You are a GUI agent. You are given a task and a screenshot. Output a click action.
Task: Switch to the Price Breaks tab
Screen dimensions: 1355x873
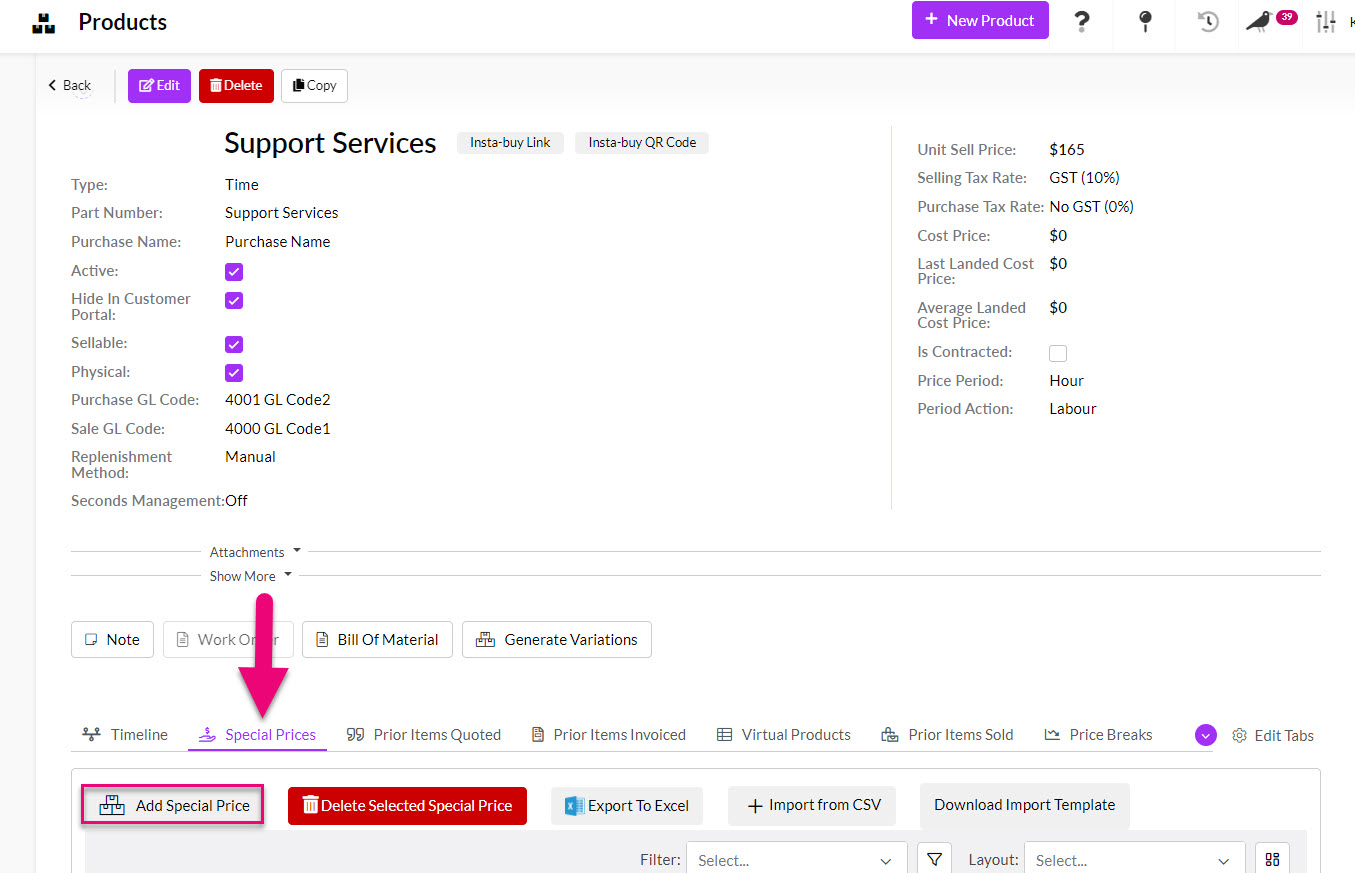1098,735
